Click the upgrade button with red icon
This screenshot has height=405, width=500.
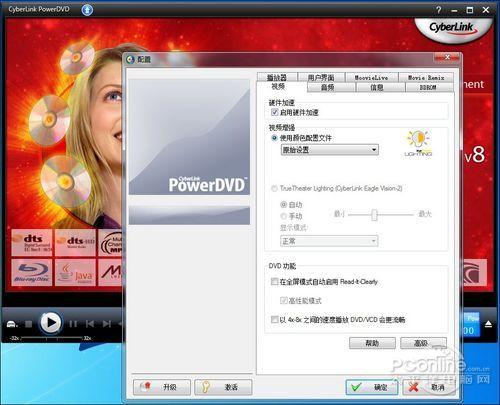point(162,387)
